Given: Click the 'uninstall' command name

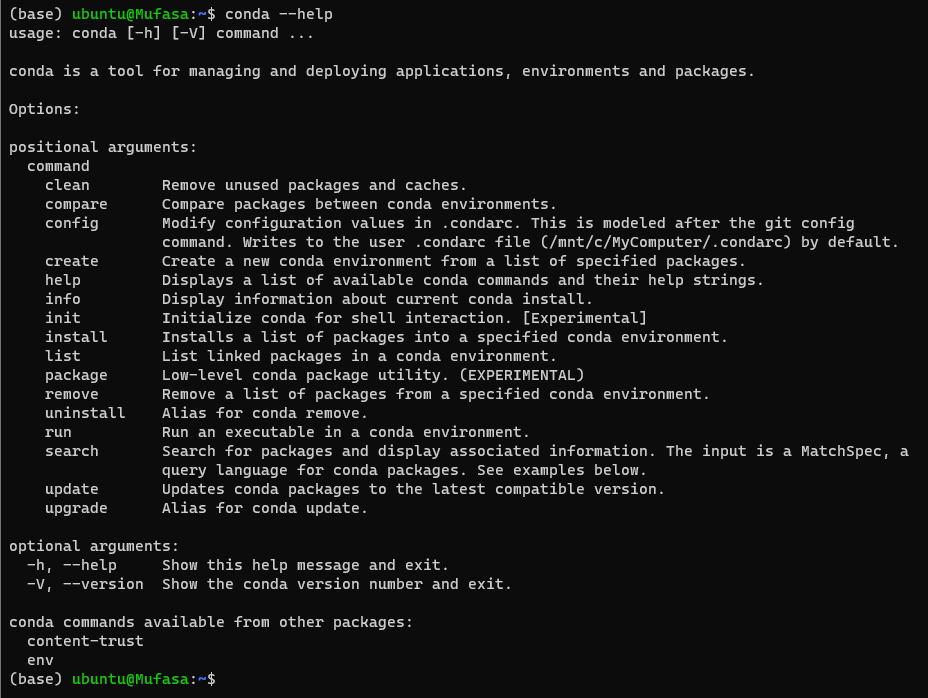Looking at the screenshot, I should pyautogui.click(x=85, y=413).
